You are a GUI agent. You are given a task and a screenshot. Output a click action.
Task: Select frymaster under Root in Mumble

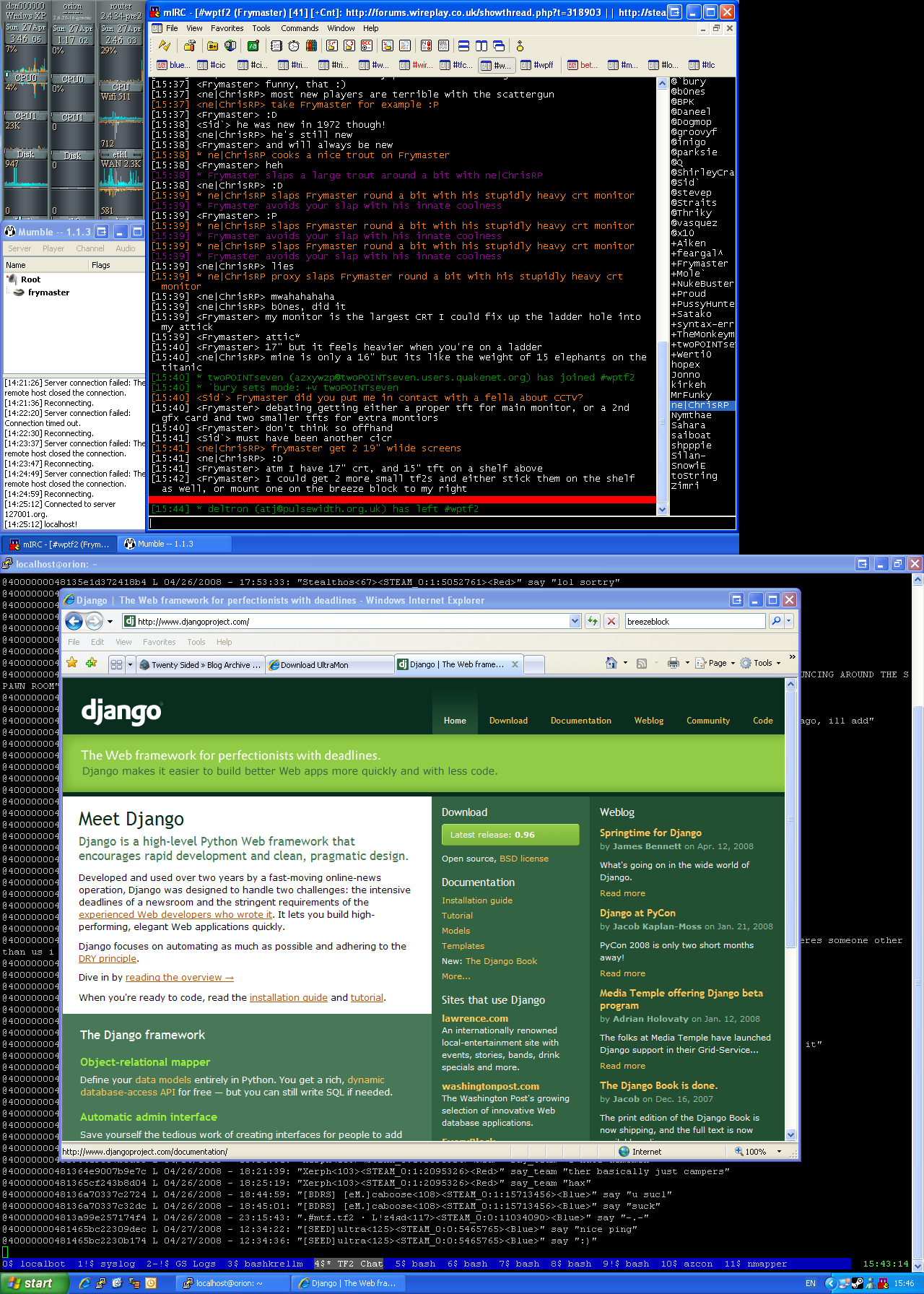pos(48,292)
